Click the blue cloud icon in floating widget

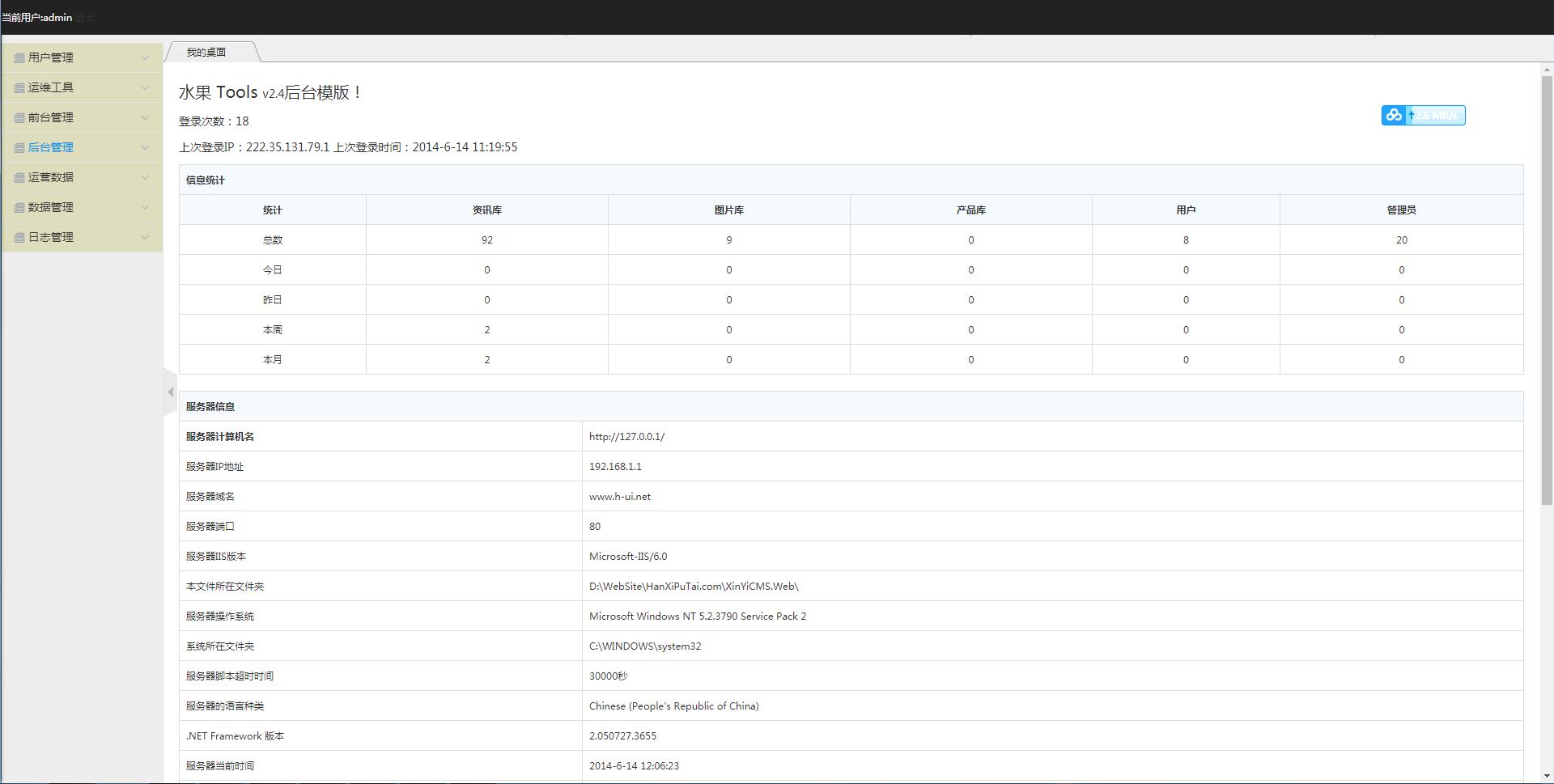[1394, 116]
